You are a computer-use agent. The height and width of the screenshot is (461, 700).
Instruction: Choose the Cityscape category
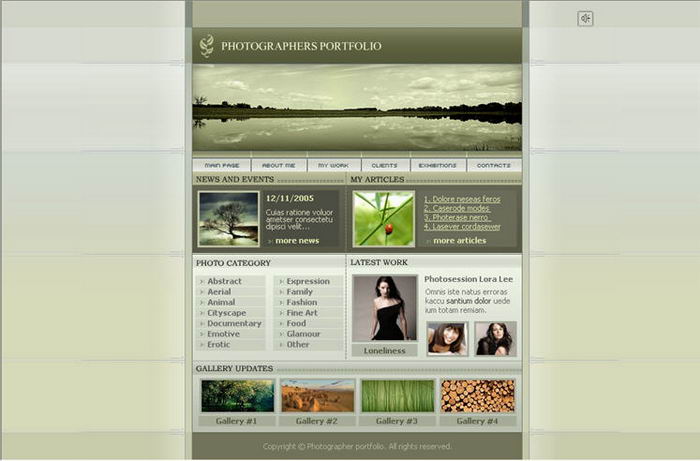pos(227,313)
